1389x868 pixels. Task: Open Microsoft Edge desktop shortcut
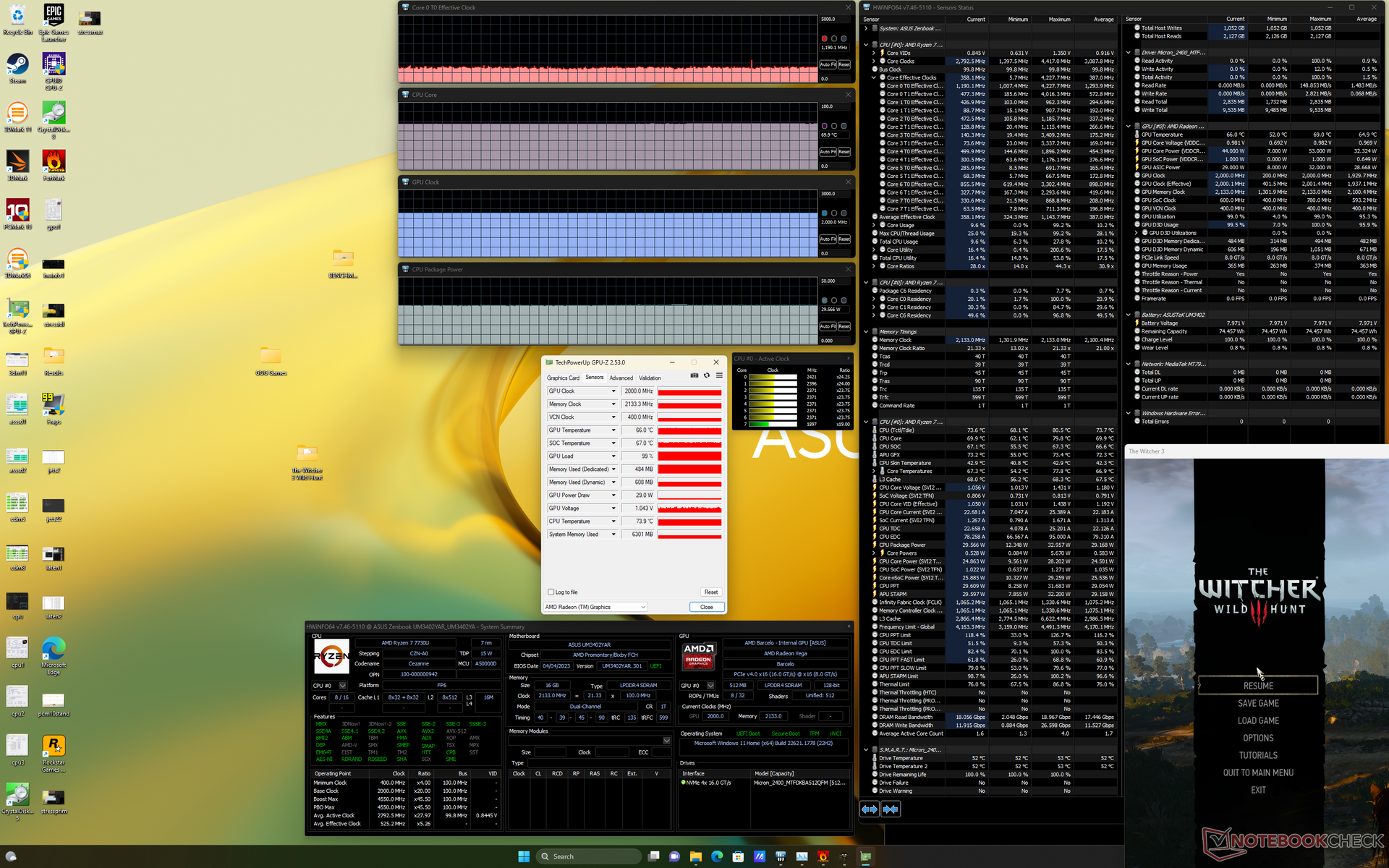click(54, 656)
